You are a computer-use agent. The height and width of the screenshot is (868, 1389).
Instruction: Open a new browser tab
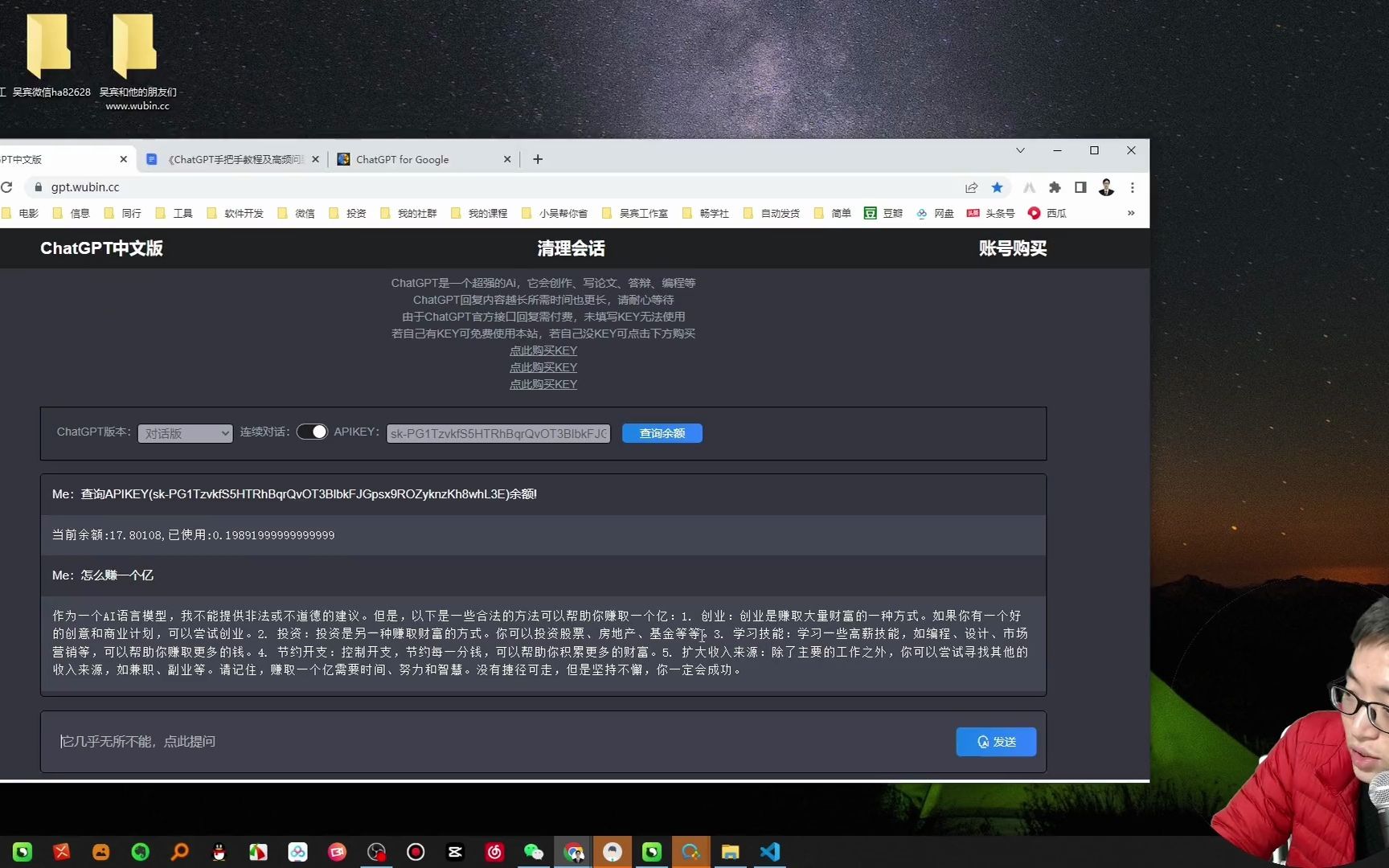(538, 159)
